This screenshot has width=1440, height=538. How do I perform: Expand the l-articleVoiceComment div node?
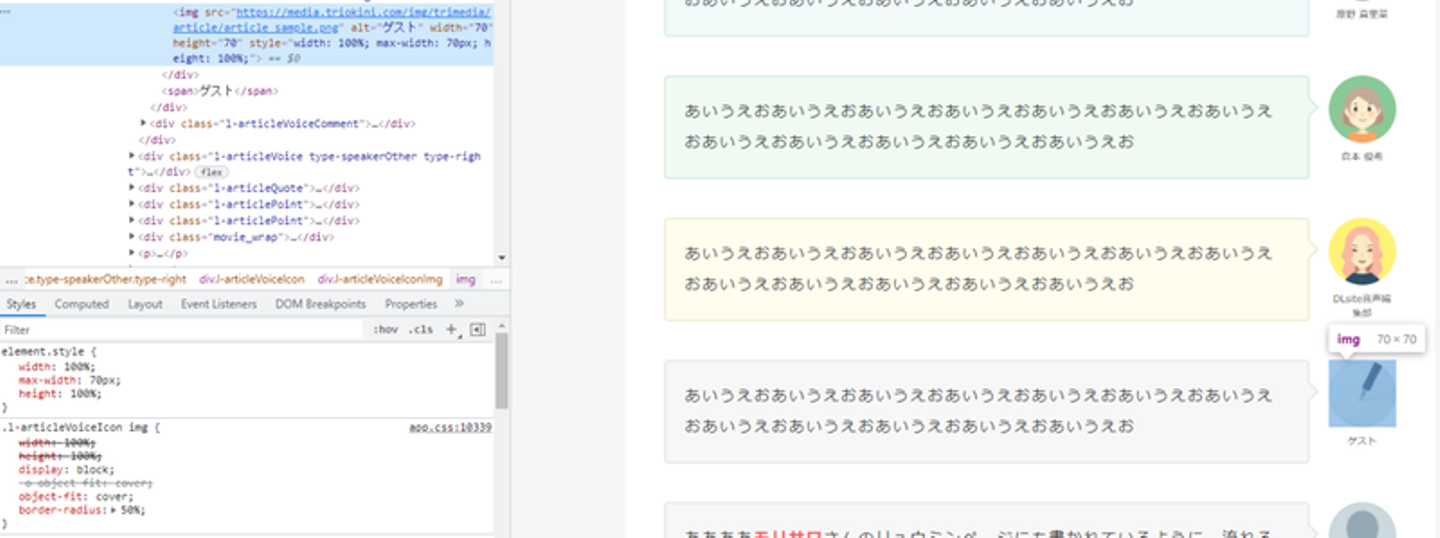pyautogui.click(x=144, y=124)
